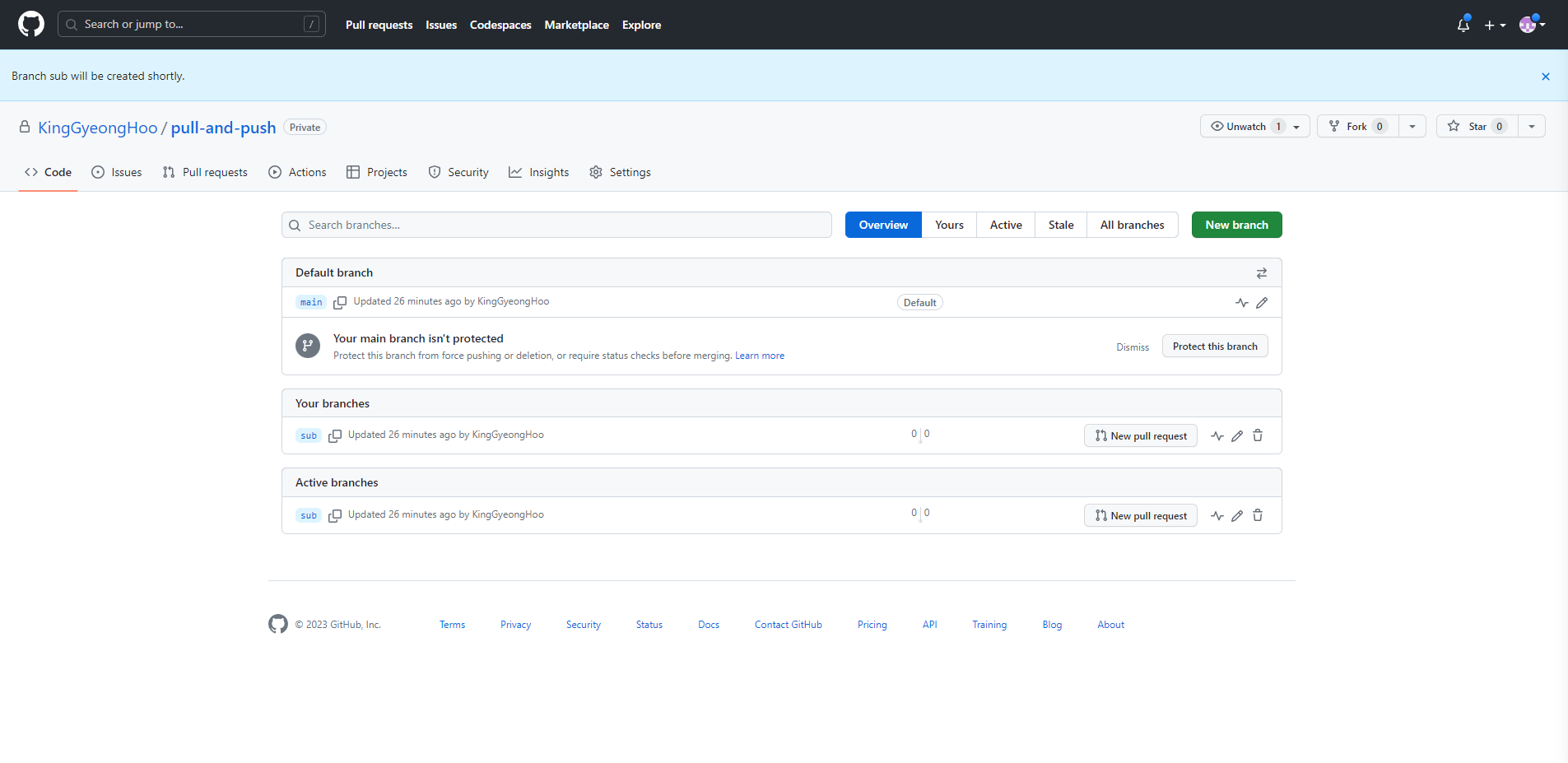Rename sub branch in Active branches
Screen dimensions: 1568x763
tap(1237, 516)
